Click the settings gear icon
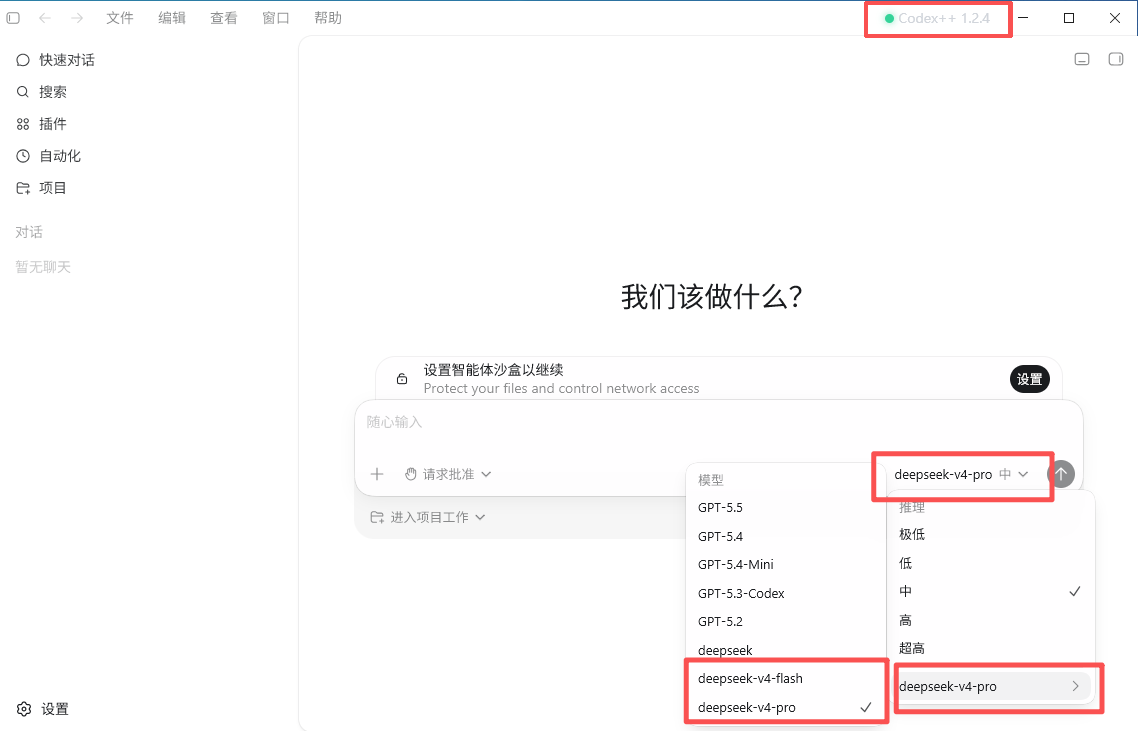 (24, 709)
